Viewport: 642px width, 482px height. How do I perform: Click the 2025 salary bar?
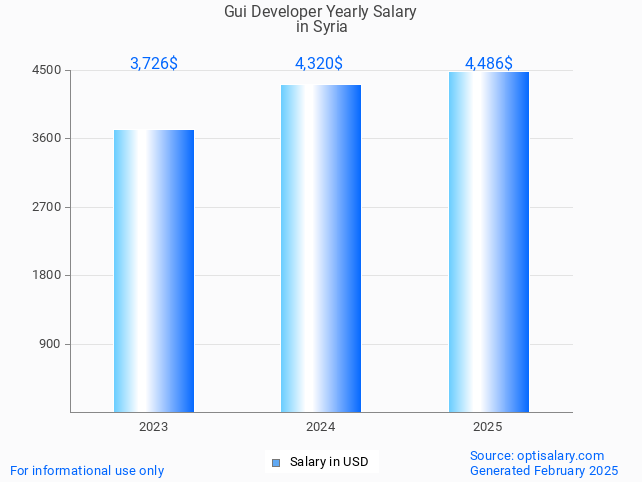[x=488, y=242]
